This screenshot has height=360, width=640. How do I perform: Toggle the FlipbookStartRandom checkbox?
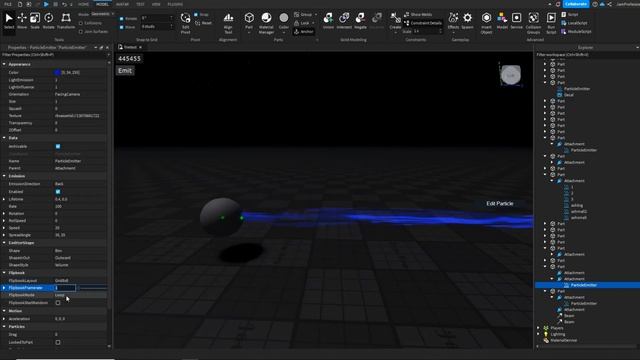(58, 303)
